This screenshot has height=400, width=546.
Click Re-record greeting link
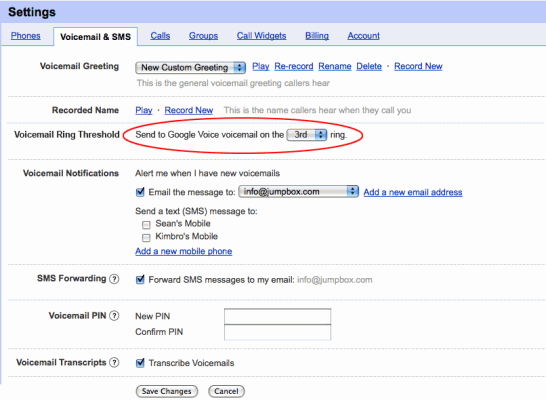(x=294, y=66)
